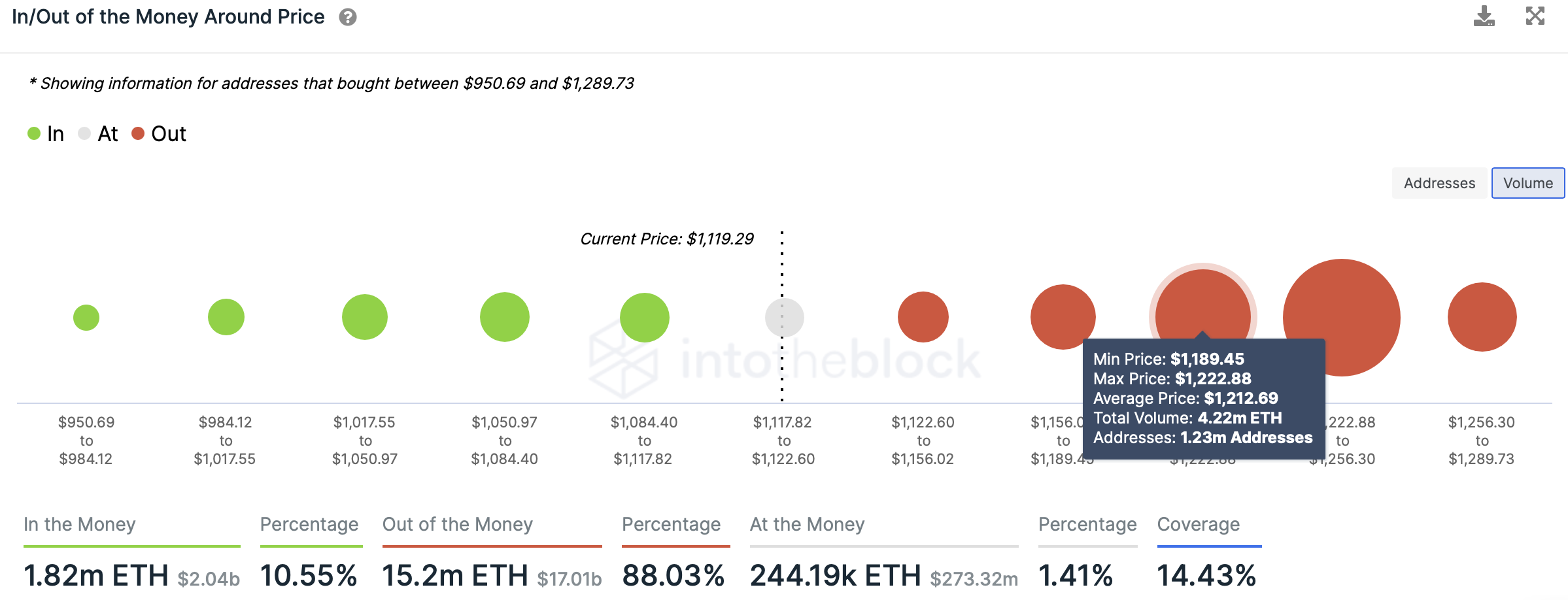
Task: Select the Volume view tab
Action: point(1527,183)
